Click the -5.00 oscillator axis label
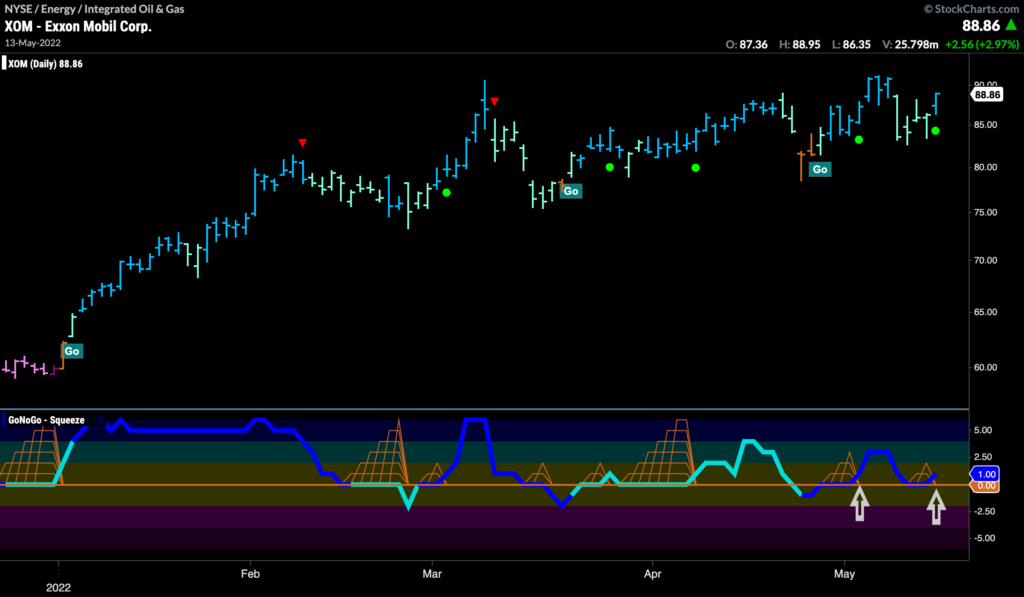Image resolution: width=1024 pixels, height=597 pixels. [x=982, y=538]
